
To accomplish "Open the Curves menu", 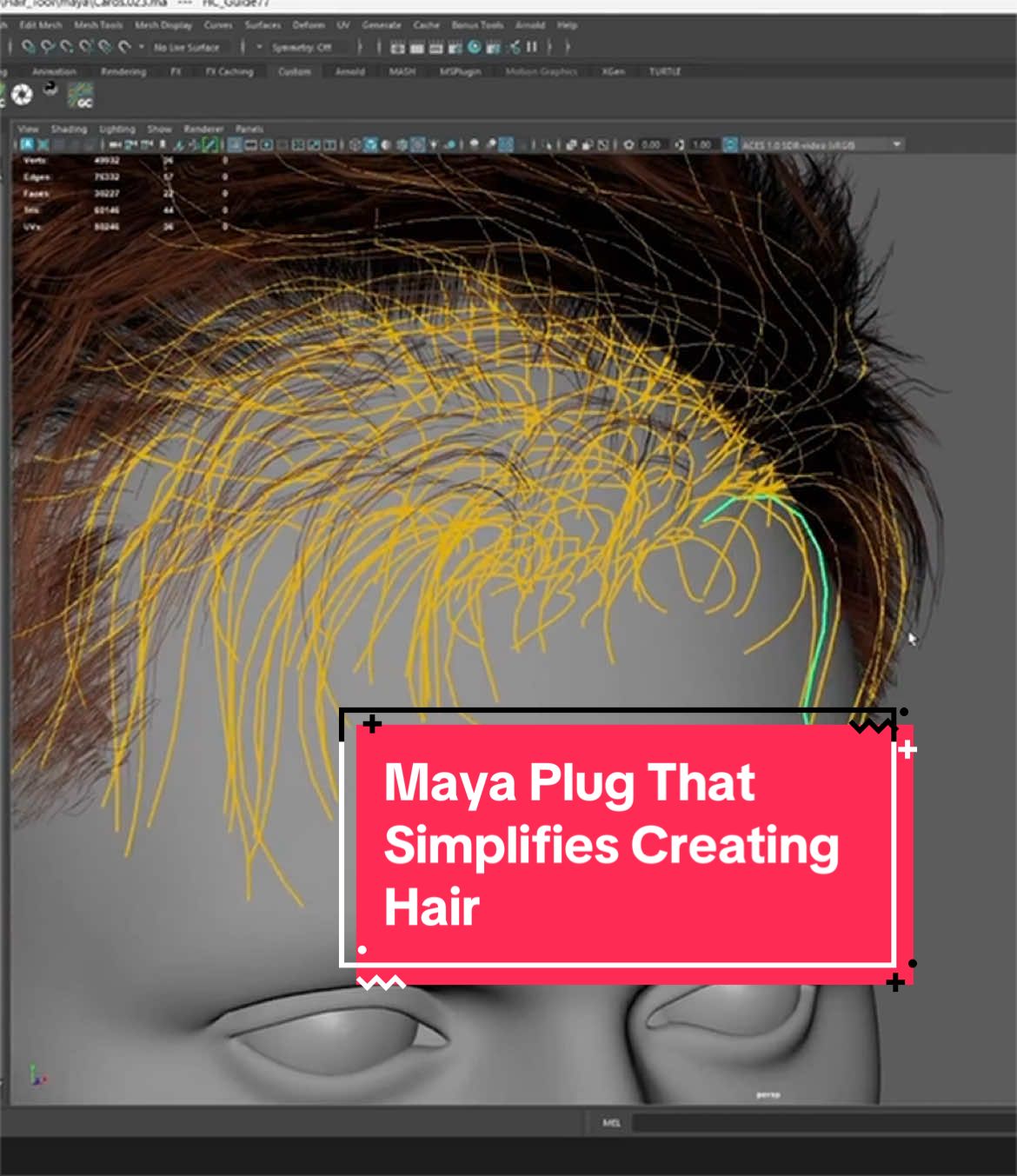I will [x=218, y=25].
